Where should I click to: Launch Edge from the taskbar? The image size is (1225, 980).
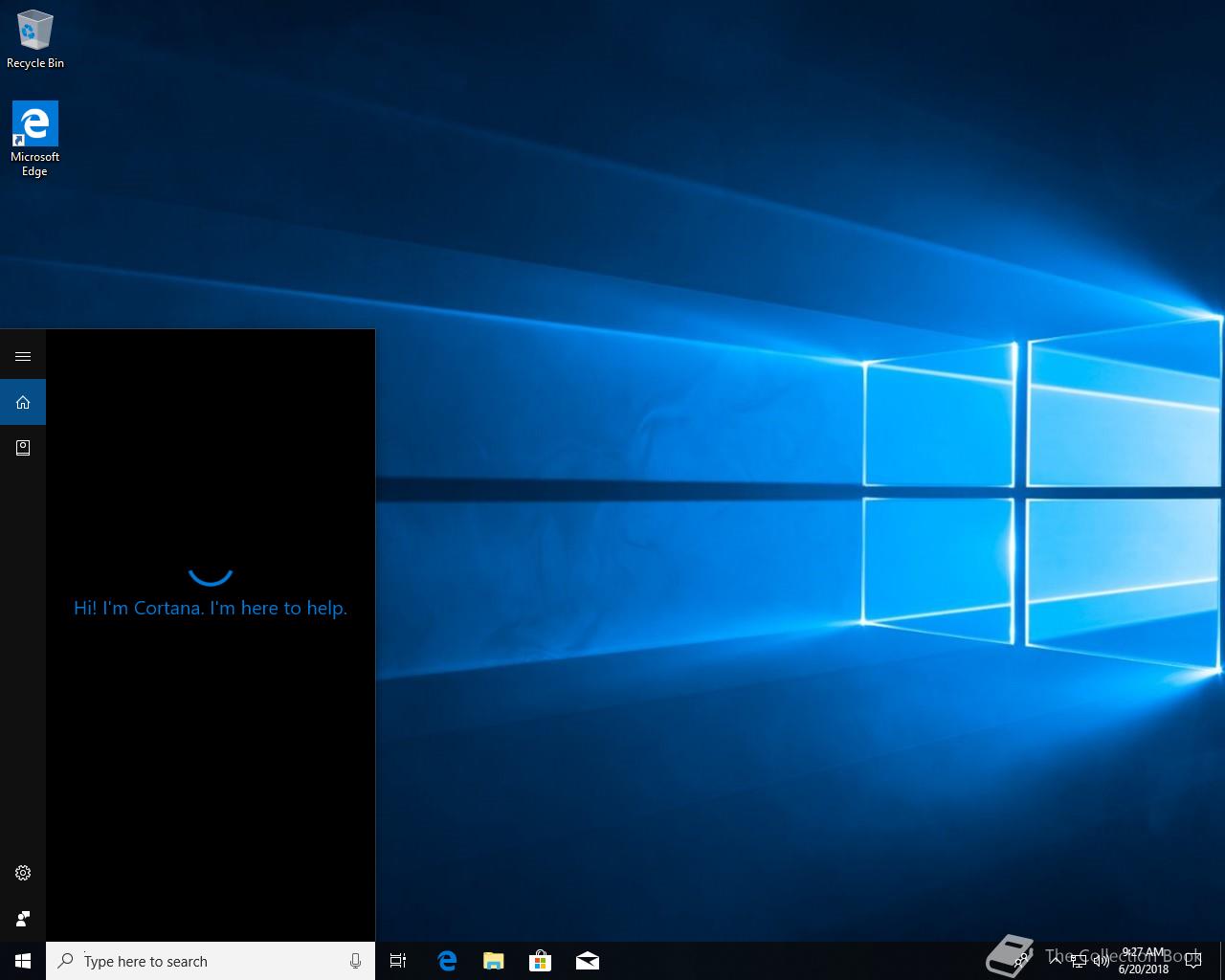[x=446, y=961]
